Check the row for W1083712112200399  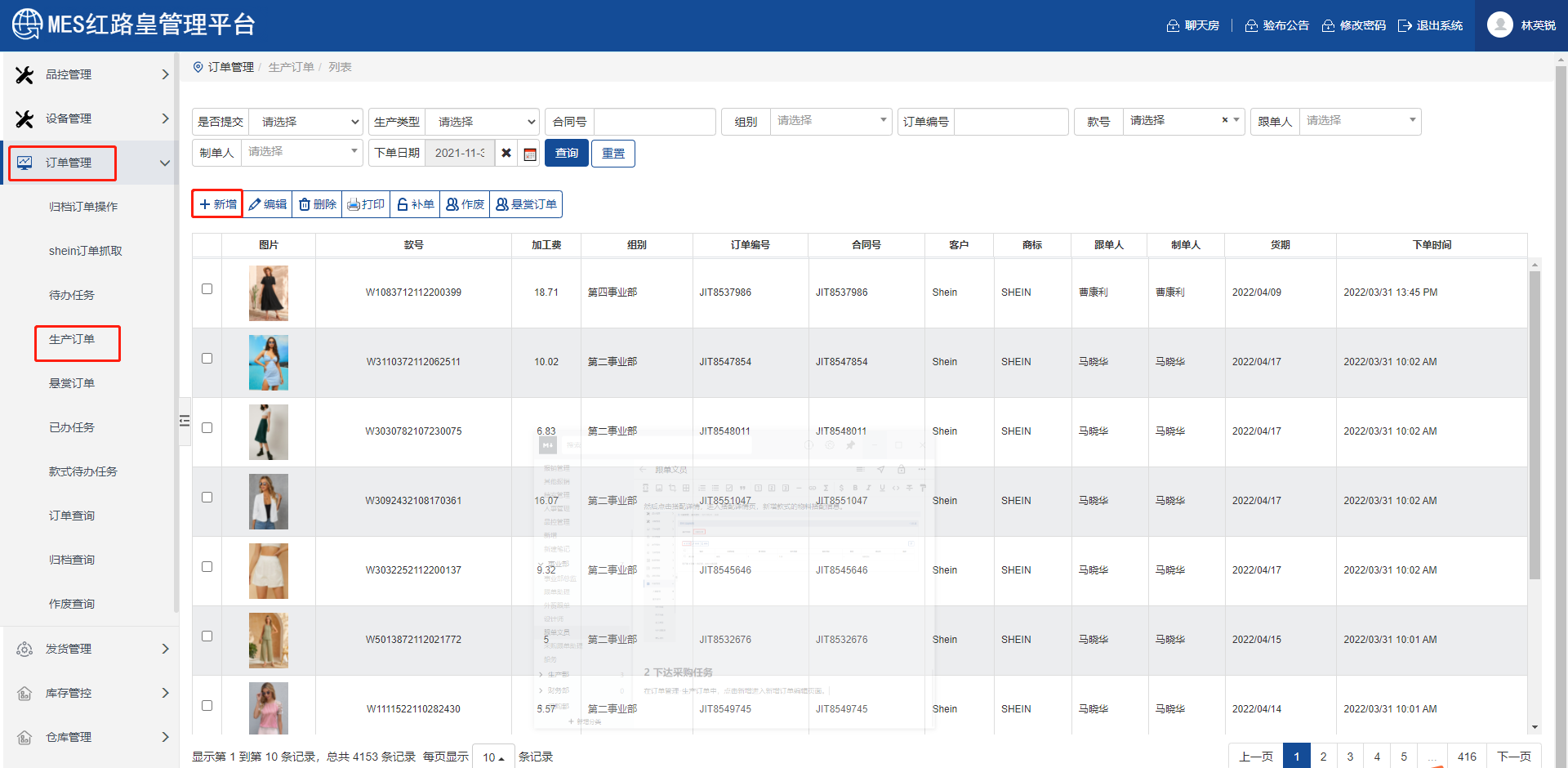207,289
